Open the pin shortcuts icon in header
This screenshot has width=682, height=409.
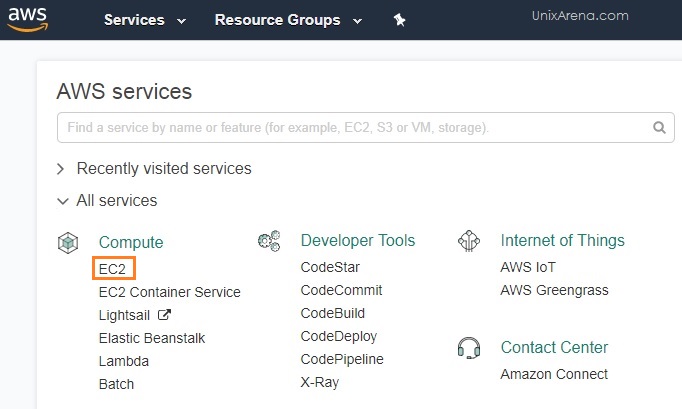[x=399, y=20]
